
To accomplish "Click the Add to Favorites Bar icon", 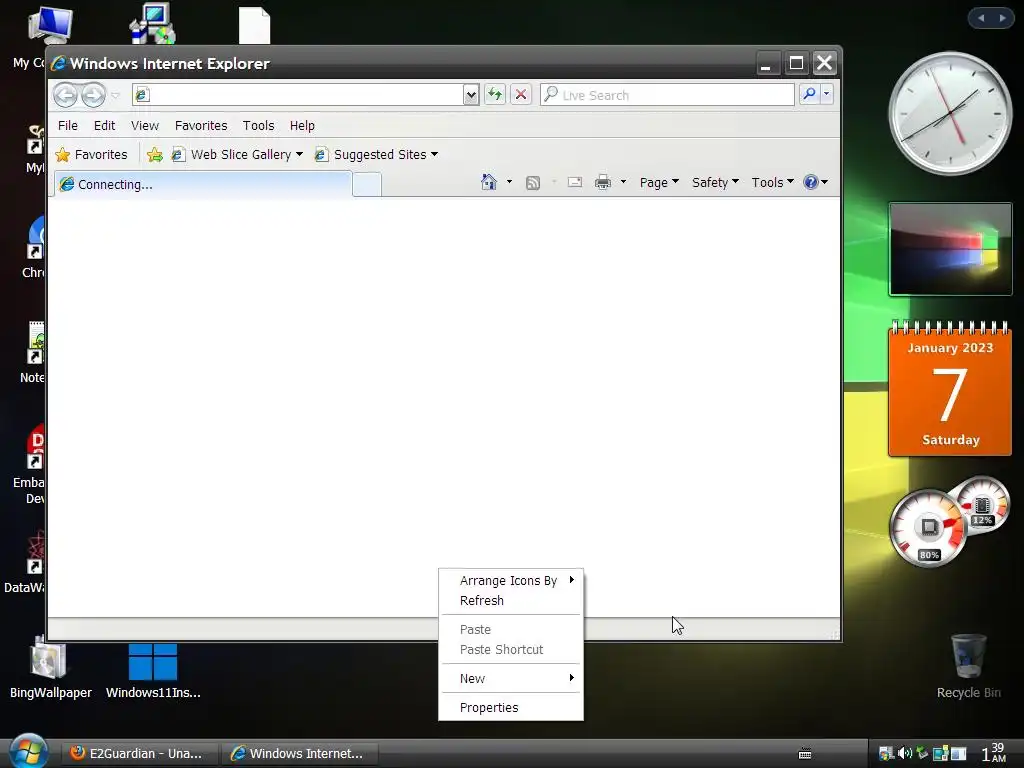I will pyautogui.click(x=155, y=155).
